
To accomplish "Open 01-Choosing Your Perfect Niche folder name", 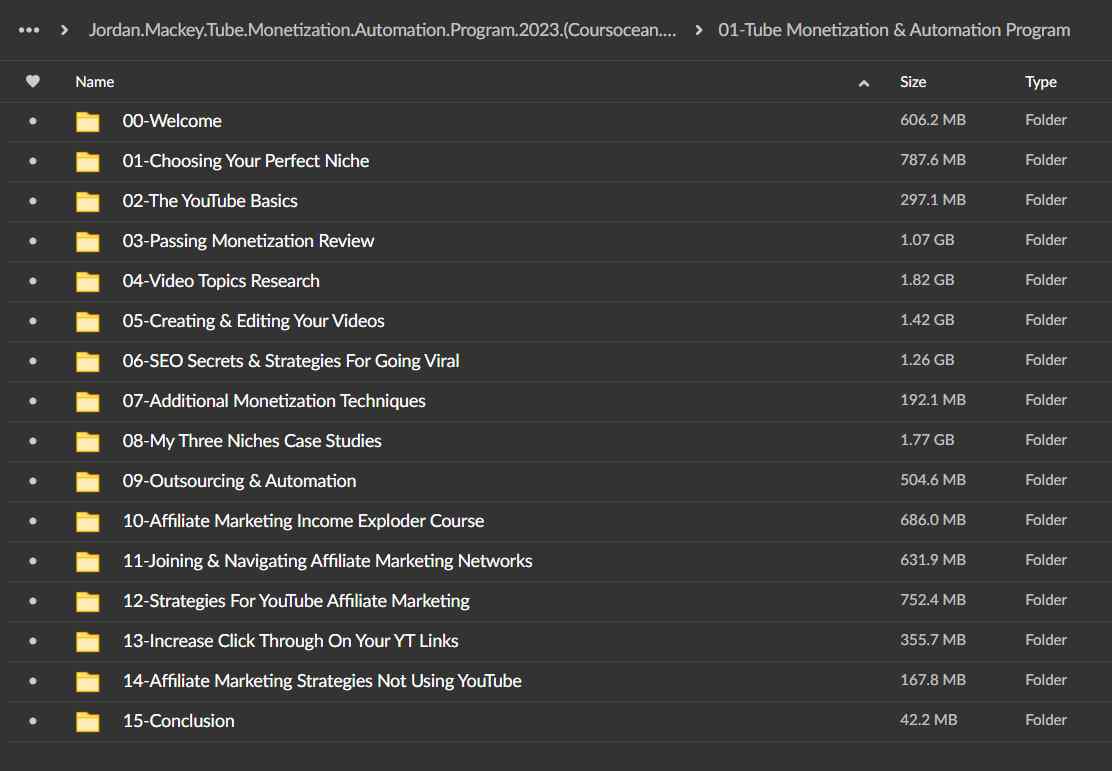I will pos(245,161).
